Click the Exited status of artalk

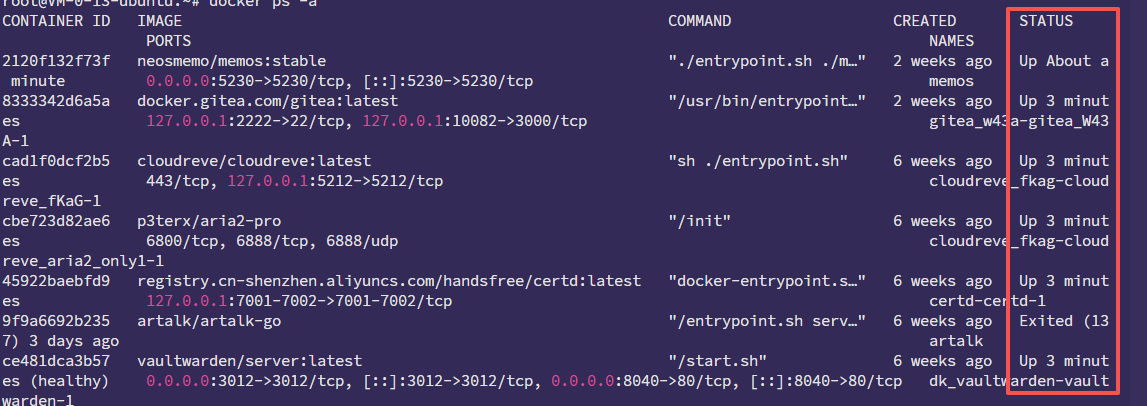click(x=1064, y=320)
